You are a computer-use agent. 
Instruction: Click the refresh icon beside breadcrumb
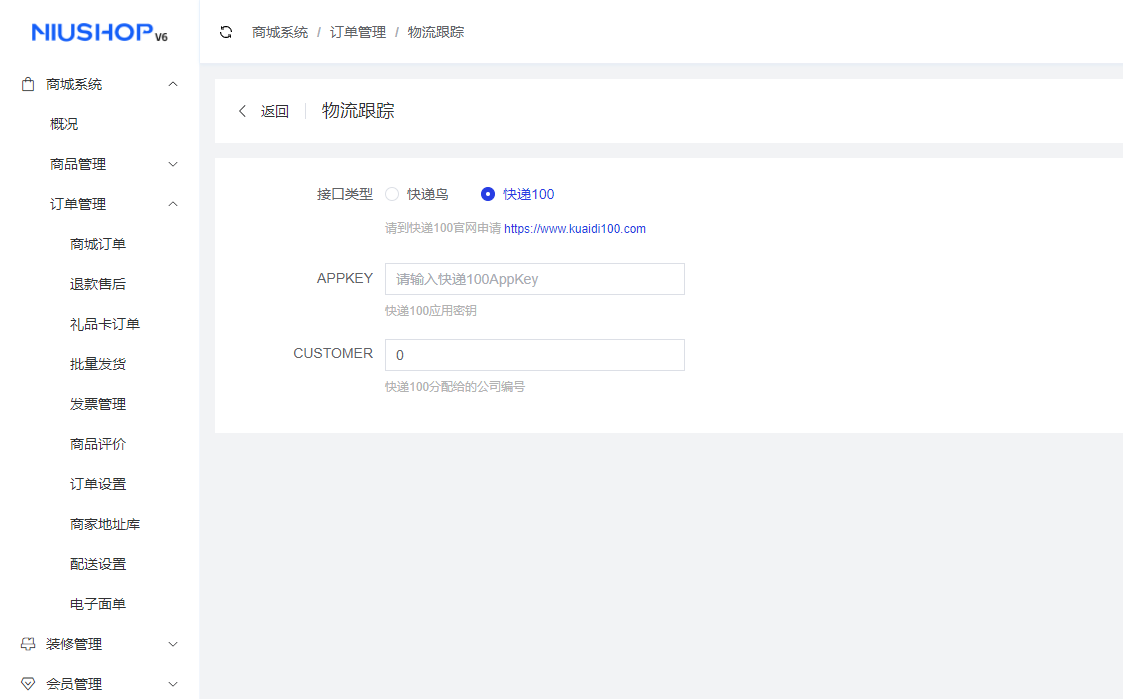click(226, 31)
